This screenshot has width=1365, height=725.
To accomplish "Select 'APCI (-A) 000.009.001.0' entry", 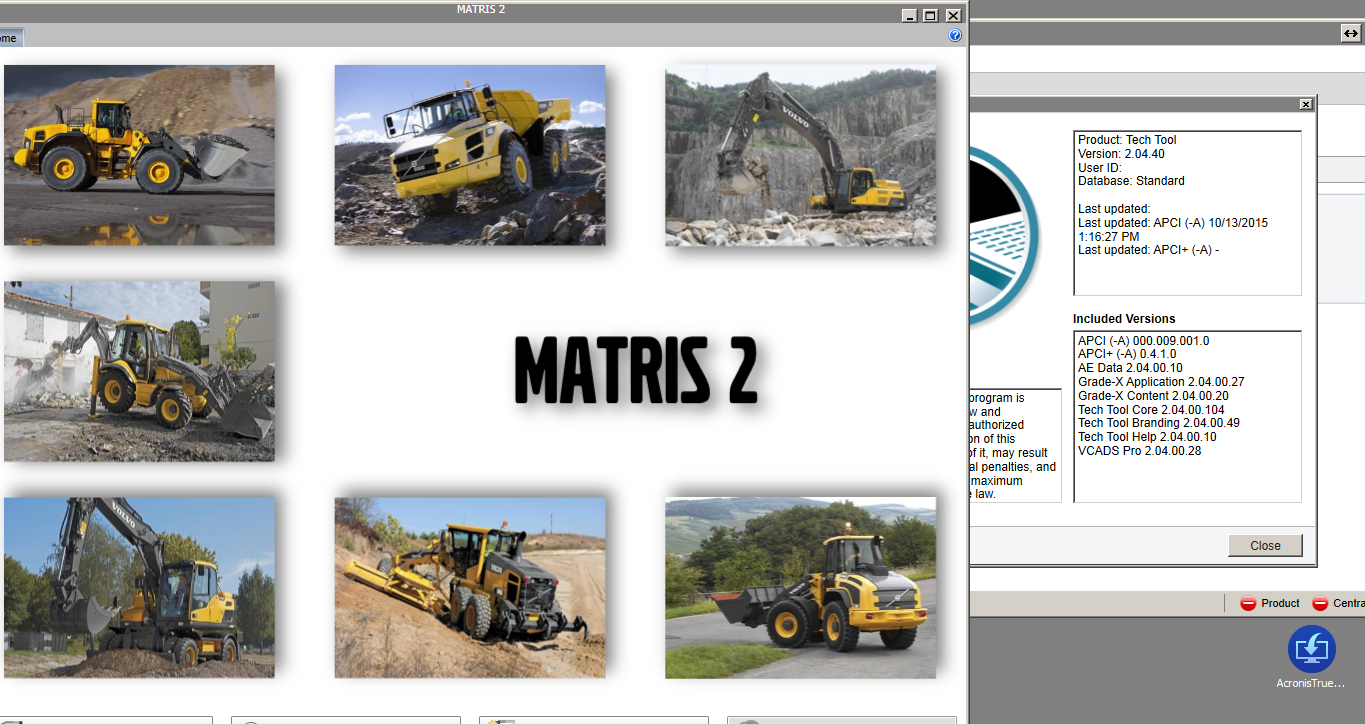I will [x=1143, y=341].
